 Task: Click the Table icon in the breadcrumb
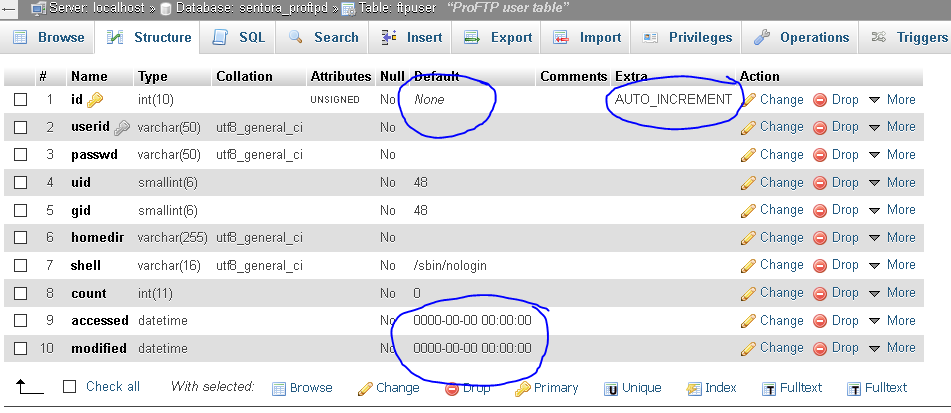[349, 8]
